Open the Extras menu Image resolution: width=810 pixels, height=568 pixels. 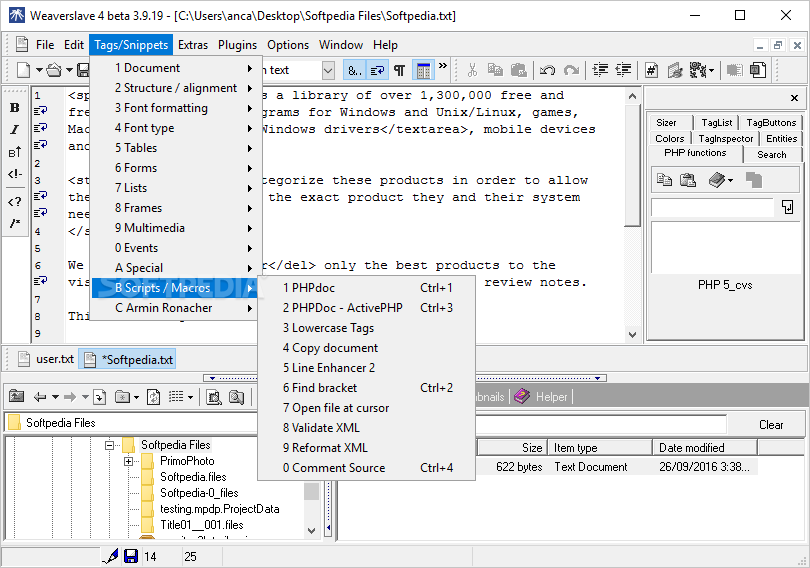tap(193, 45)
